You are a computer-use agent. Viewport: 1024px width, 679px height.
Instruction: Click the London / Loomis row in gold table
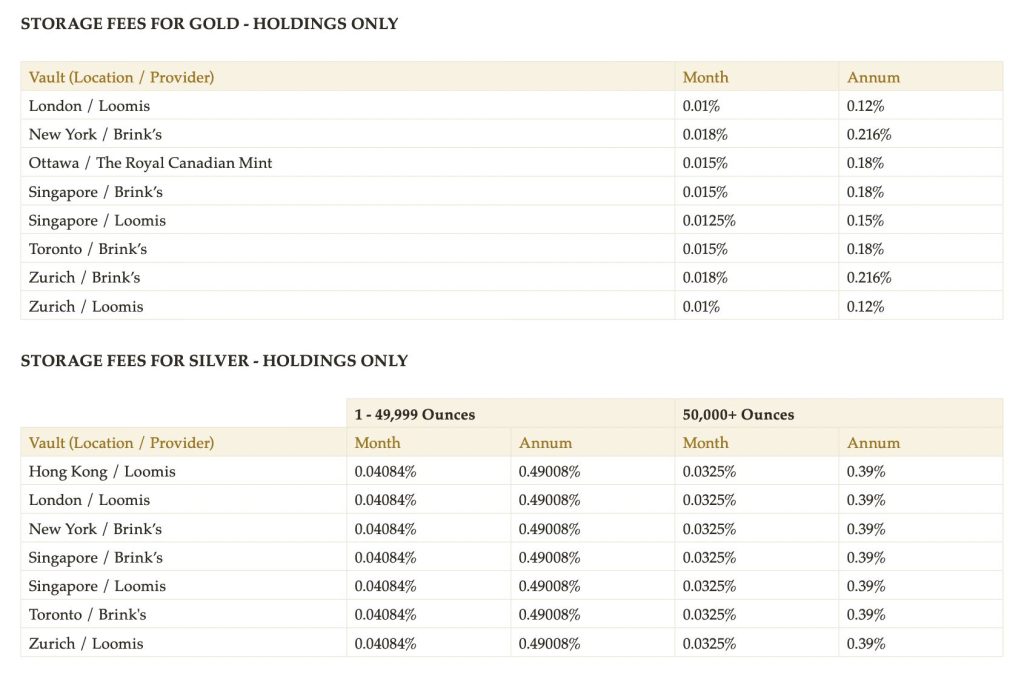click(x=89, y=106)
